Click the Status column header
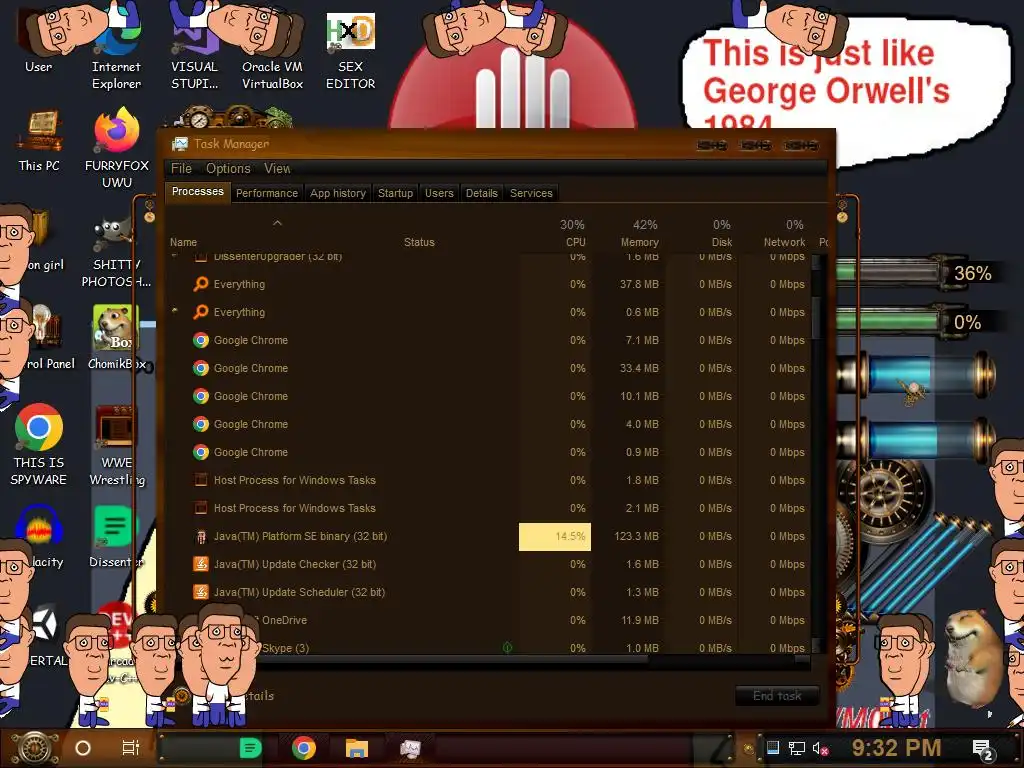This screenshot has height=768, width=1024. (419, 242)
